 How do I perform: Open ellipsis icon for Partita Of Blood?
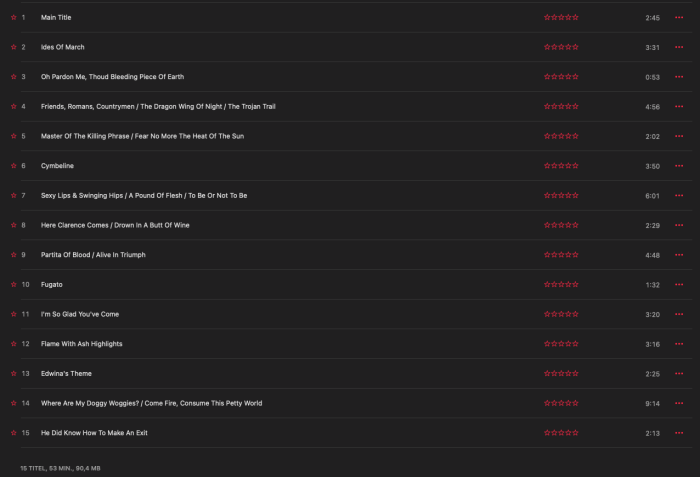(679, 255)
